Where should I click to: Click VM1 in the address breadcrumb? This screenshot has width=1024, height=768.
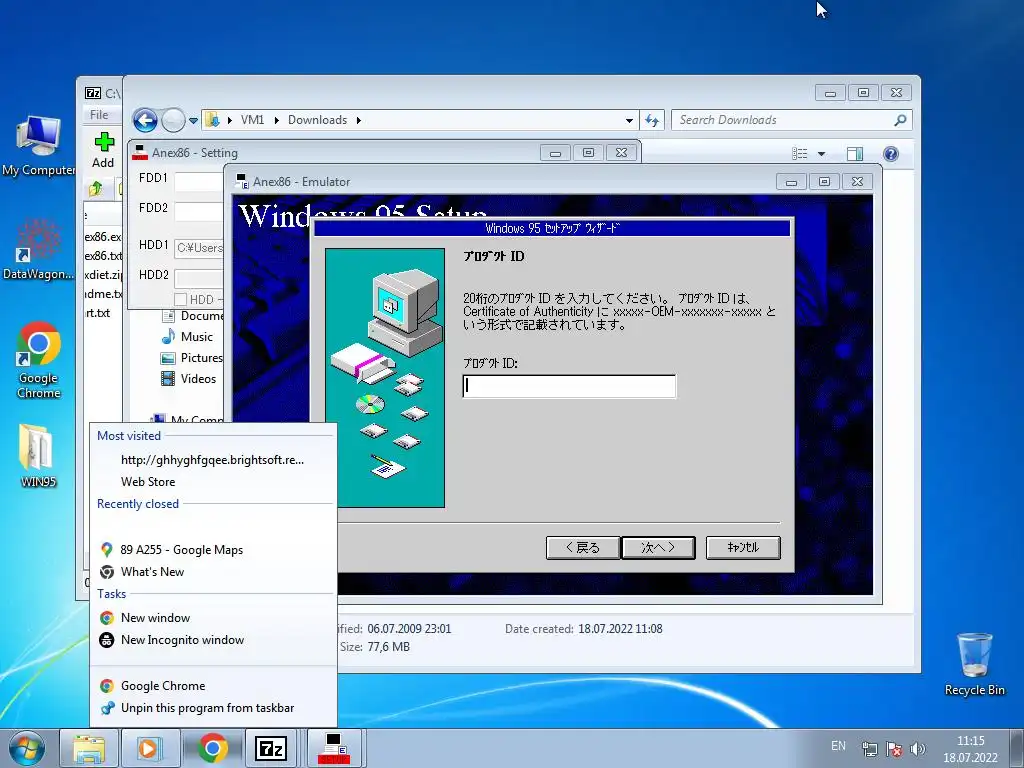pyautogui.click(x=252, y=120)
